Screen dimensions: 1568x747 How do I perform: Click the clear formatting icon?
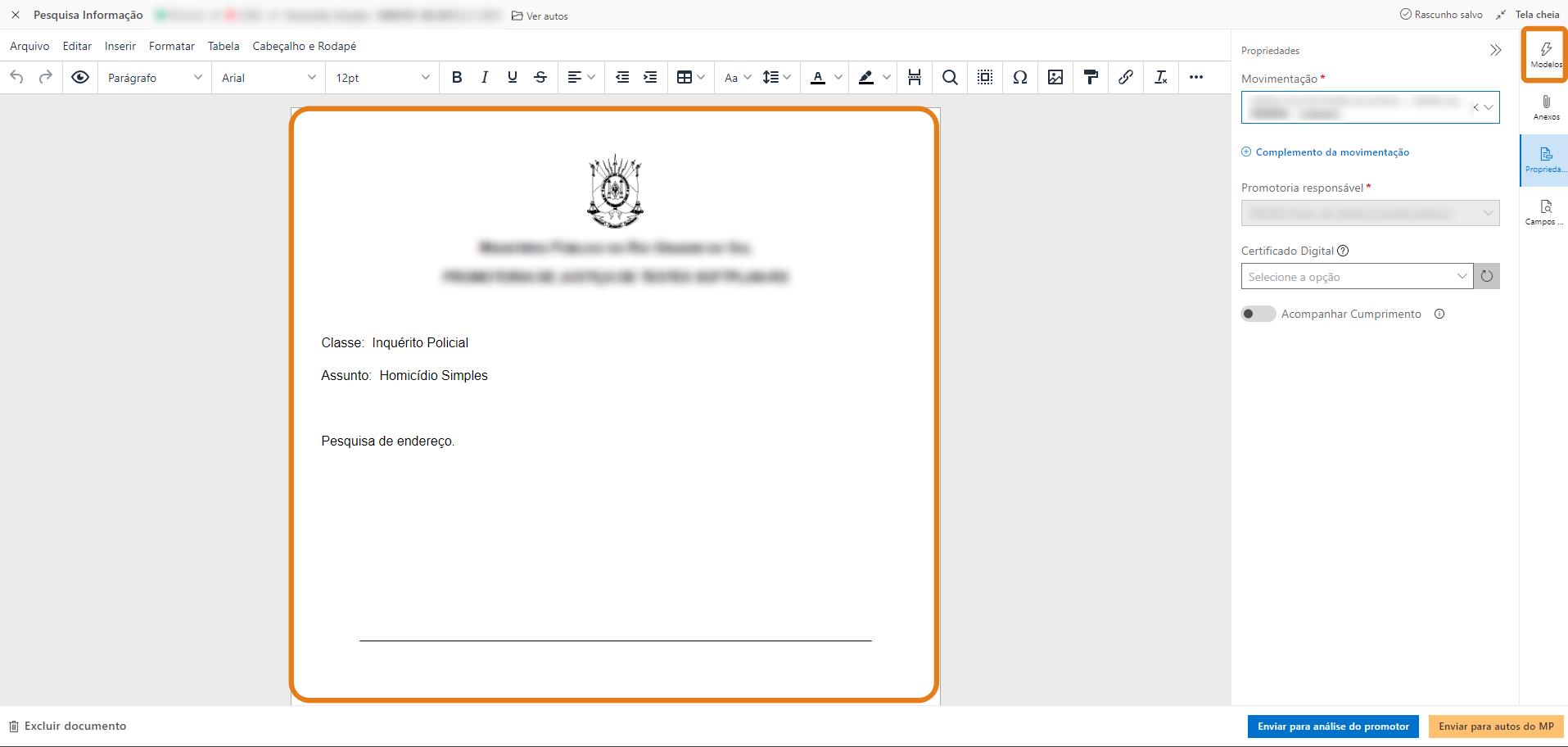pos(1160,77)
